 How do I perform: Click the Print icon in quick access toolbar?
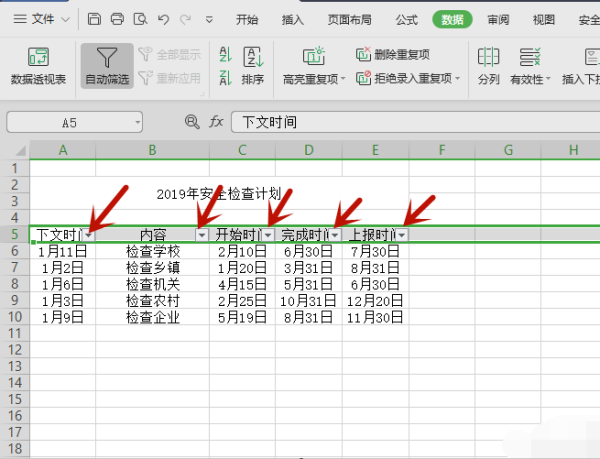(x=117, y=19)
